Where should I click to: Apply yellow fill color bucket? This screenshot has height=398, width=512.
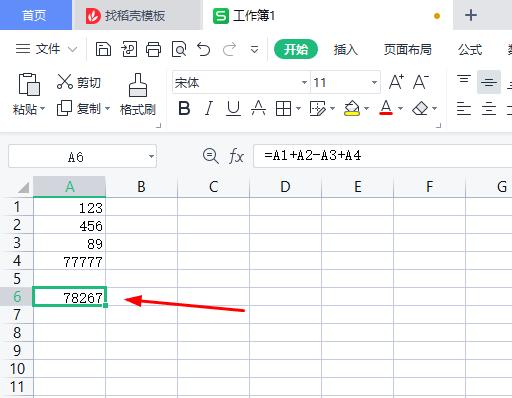352,109
